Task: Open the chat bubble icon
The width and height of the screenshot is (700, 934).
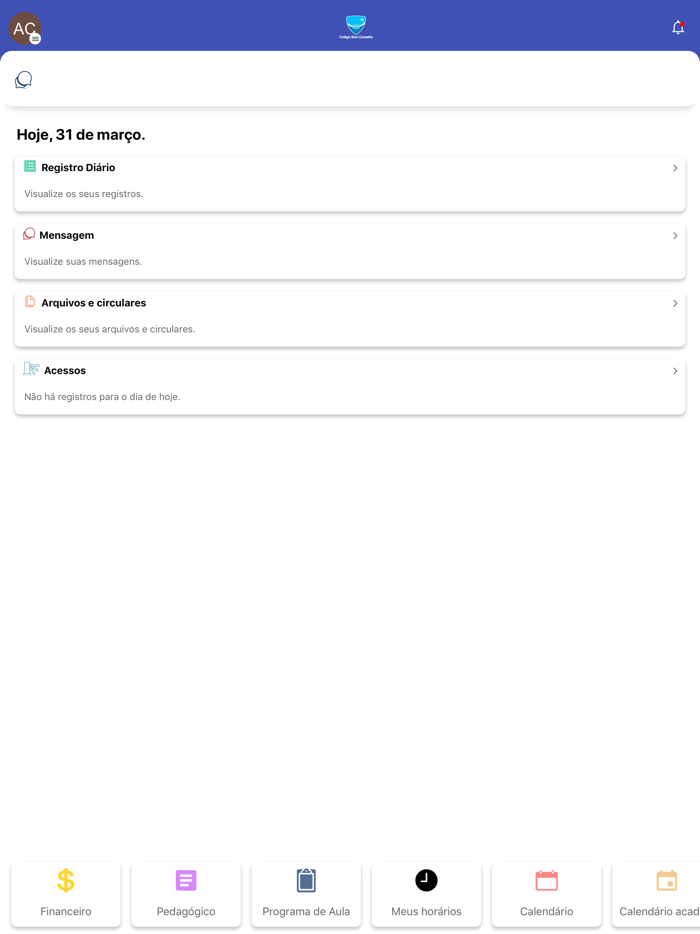Action: (24, 80)
